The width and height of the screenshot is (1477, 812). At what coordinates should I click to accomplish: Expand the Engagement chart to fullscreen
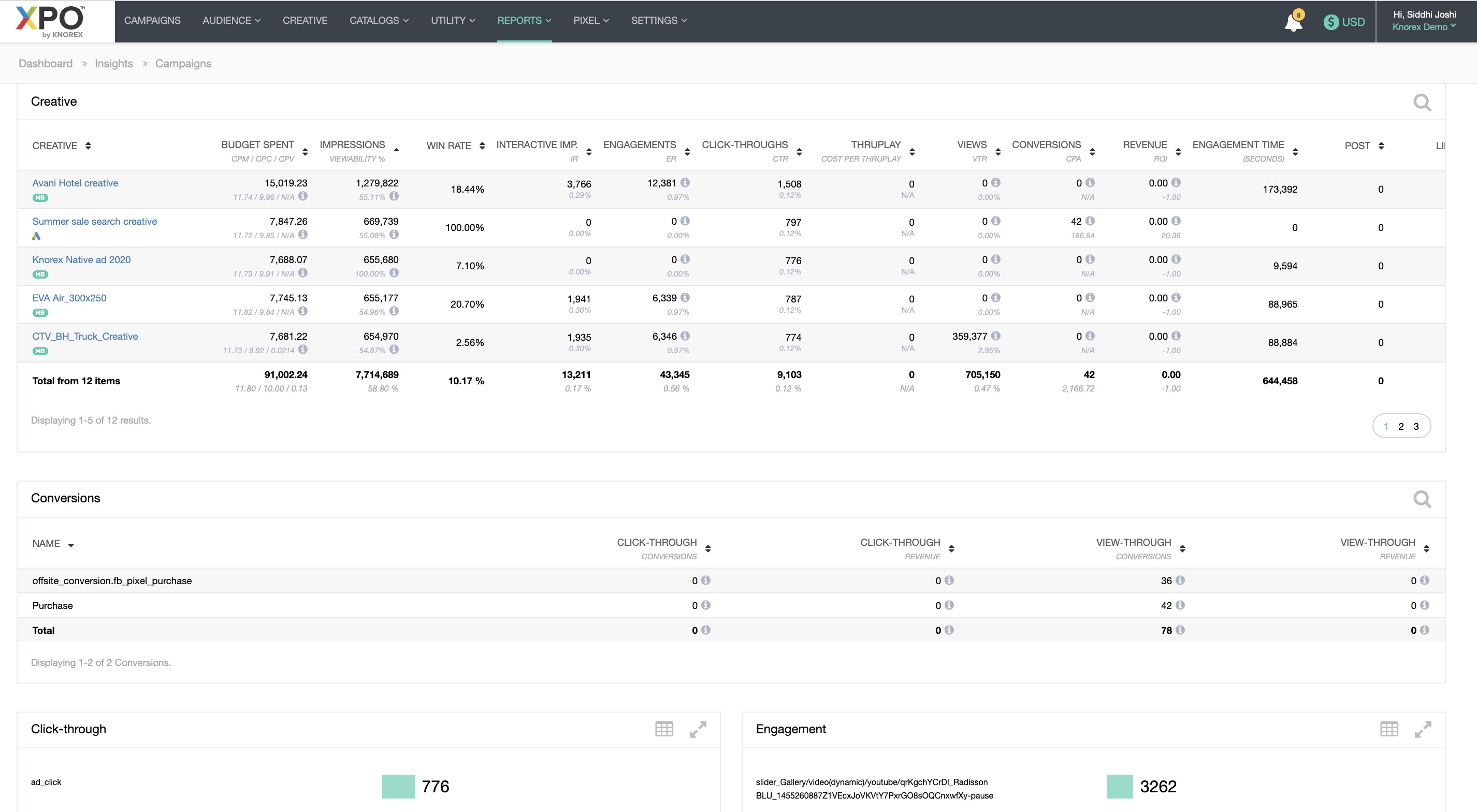(x=1423, y=729)
